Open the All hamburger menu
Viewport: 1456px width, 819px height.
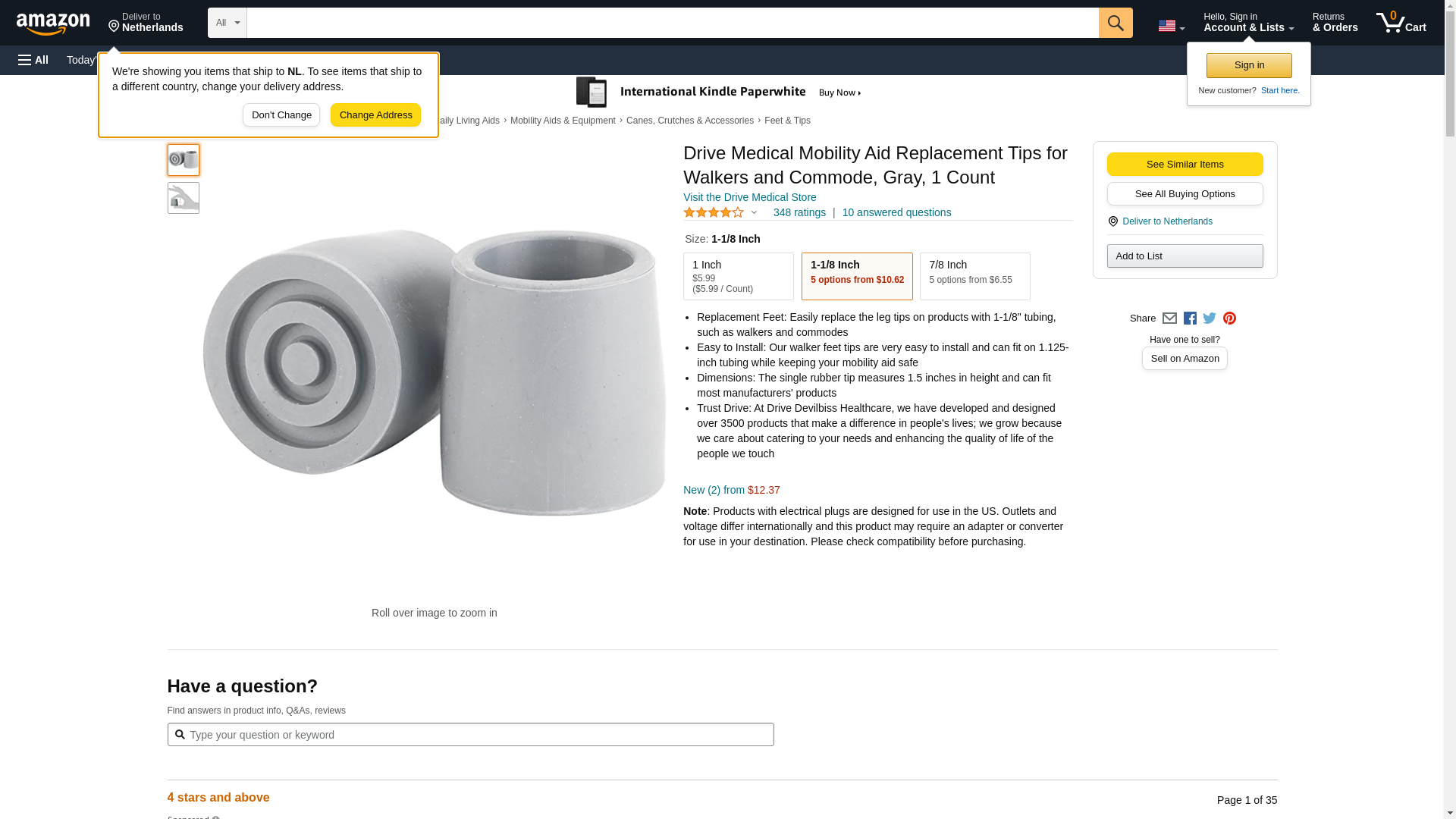33,60
